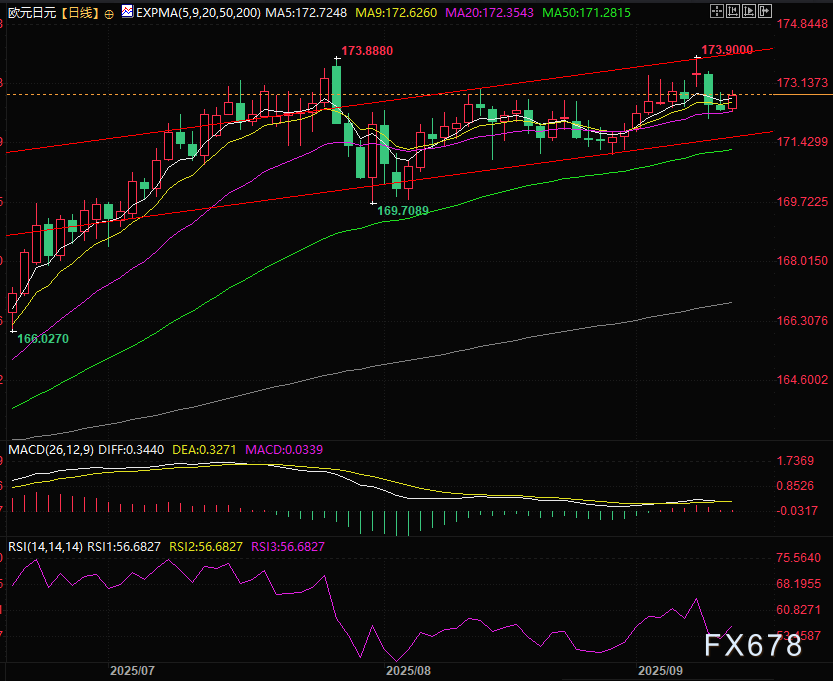Open the EXPMA(5,9,20,50,200) indicator settings
This screenshot has width=833, height=681.
(x=190, y=13)
